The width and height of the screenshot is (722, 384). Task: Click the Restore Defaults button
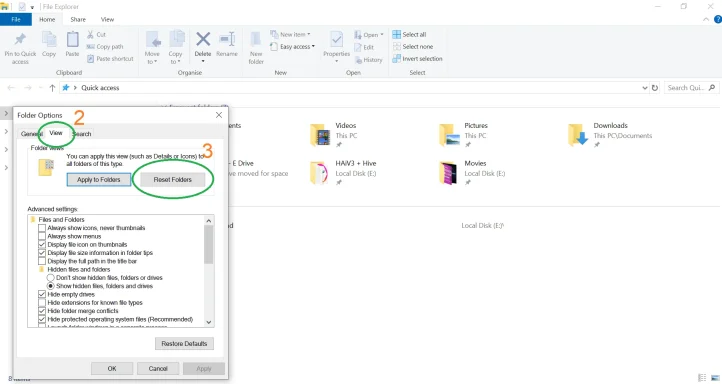click(184, 343)
